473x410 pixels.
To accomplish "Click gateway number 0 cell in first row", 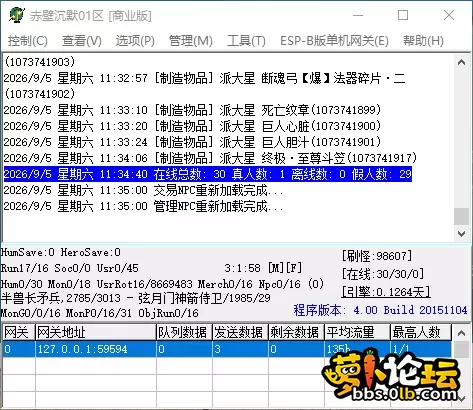I will pyautogui.click(x=19, y=349).
